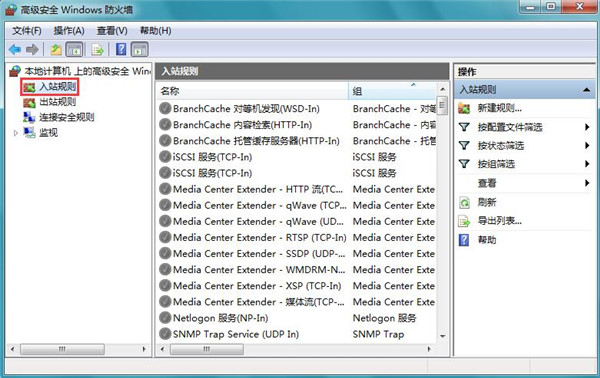The width and height of the screenshot is (600, 378).
Task: Select rule BranchCache 内容检索(HTTP-In)
Action: pos(242,125)
